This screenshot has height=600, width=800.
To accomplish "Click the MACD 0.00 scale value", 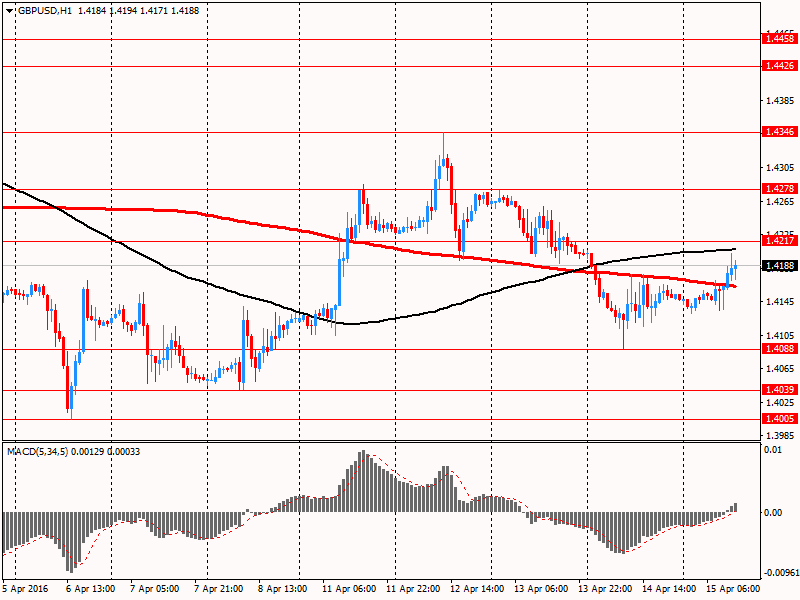I will tap(773, 513).
